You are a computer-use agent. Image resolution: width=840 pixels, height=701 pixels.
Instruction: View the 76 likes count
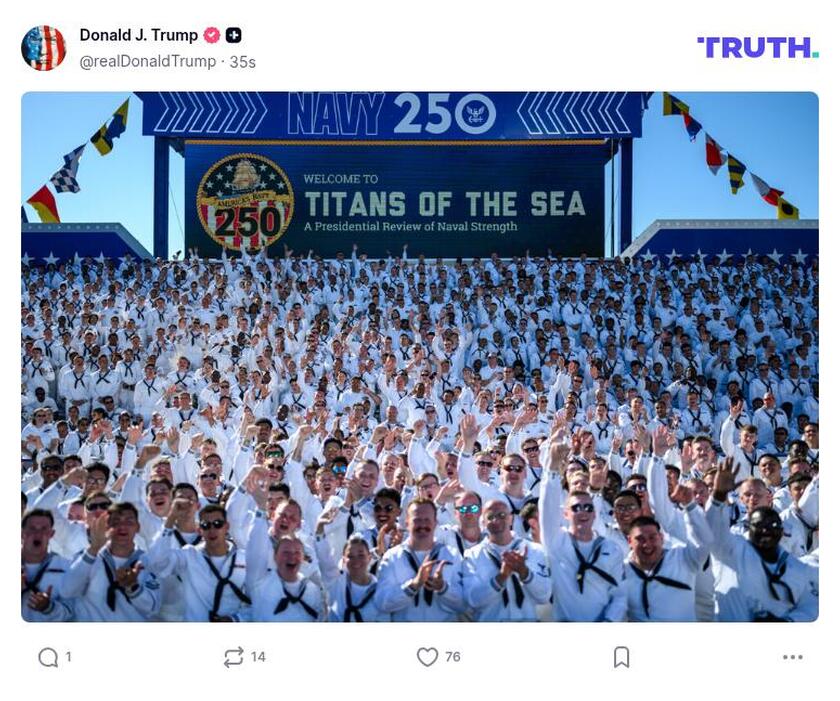point(453,657)
